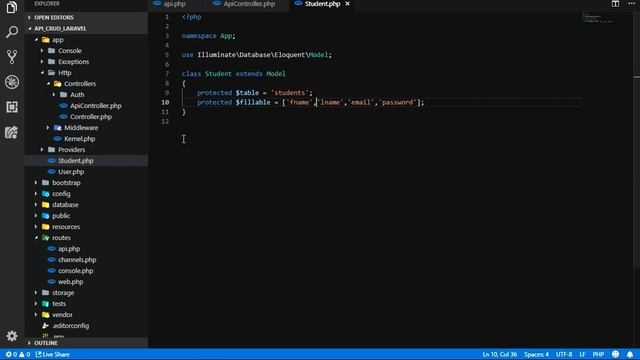Open the Manage gear icon
This screenshot has width=640, height=360.
click(x=12, y=336)
